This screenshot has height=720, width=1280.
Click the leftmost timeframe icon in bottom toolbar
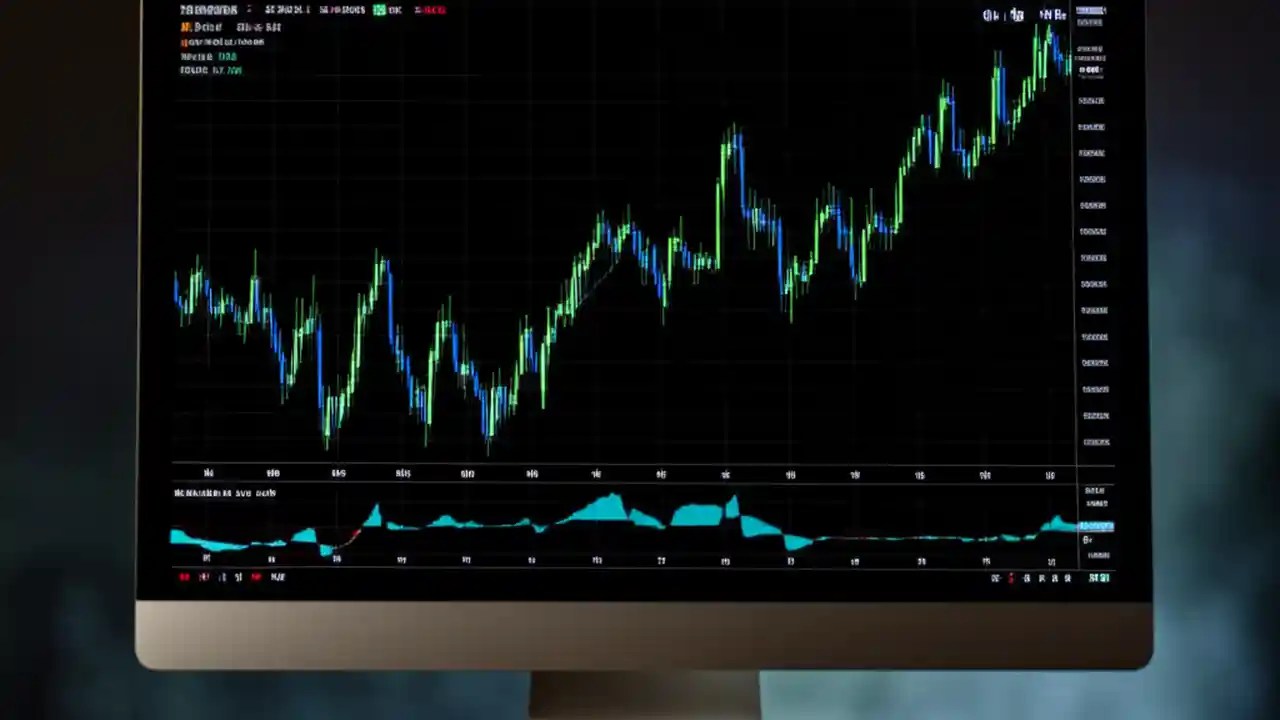(184, 577)
